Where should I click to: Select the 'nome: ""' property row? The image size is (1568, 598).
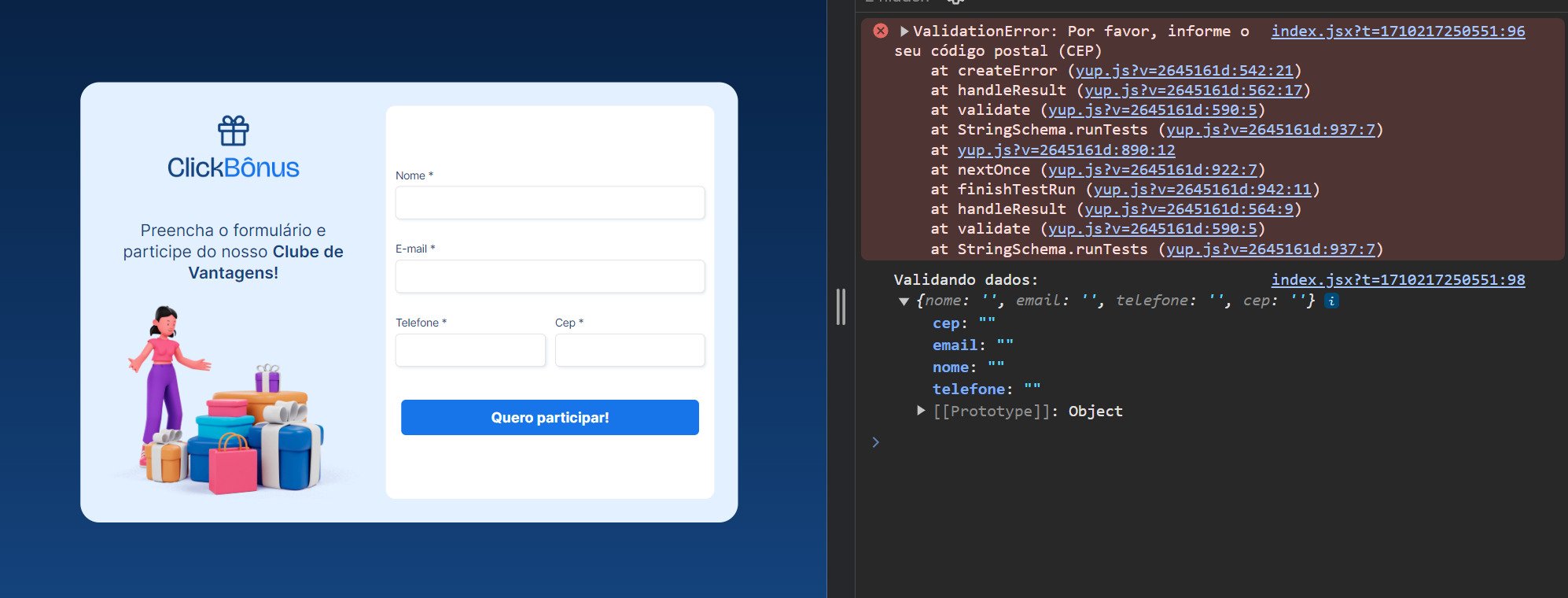[968, 367]
